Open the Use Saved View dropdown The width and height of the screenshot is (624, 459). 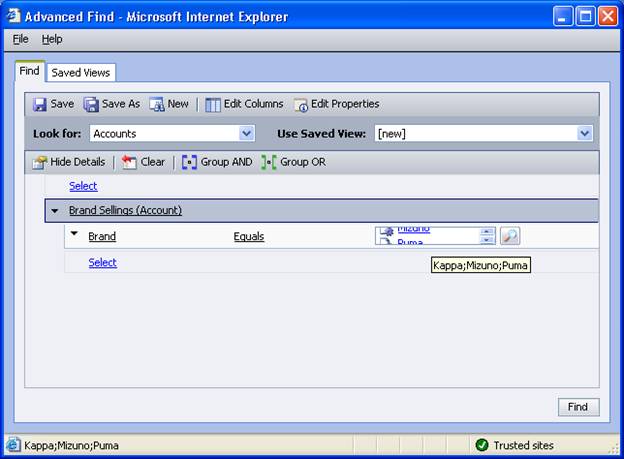585,133
